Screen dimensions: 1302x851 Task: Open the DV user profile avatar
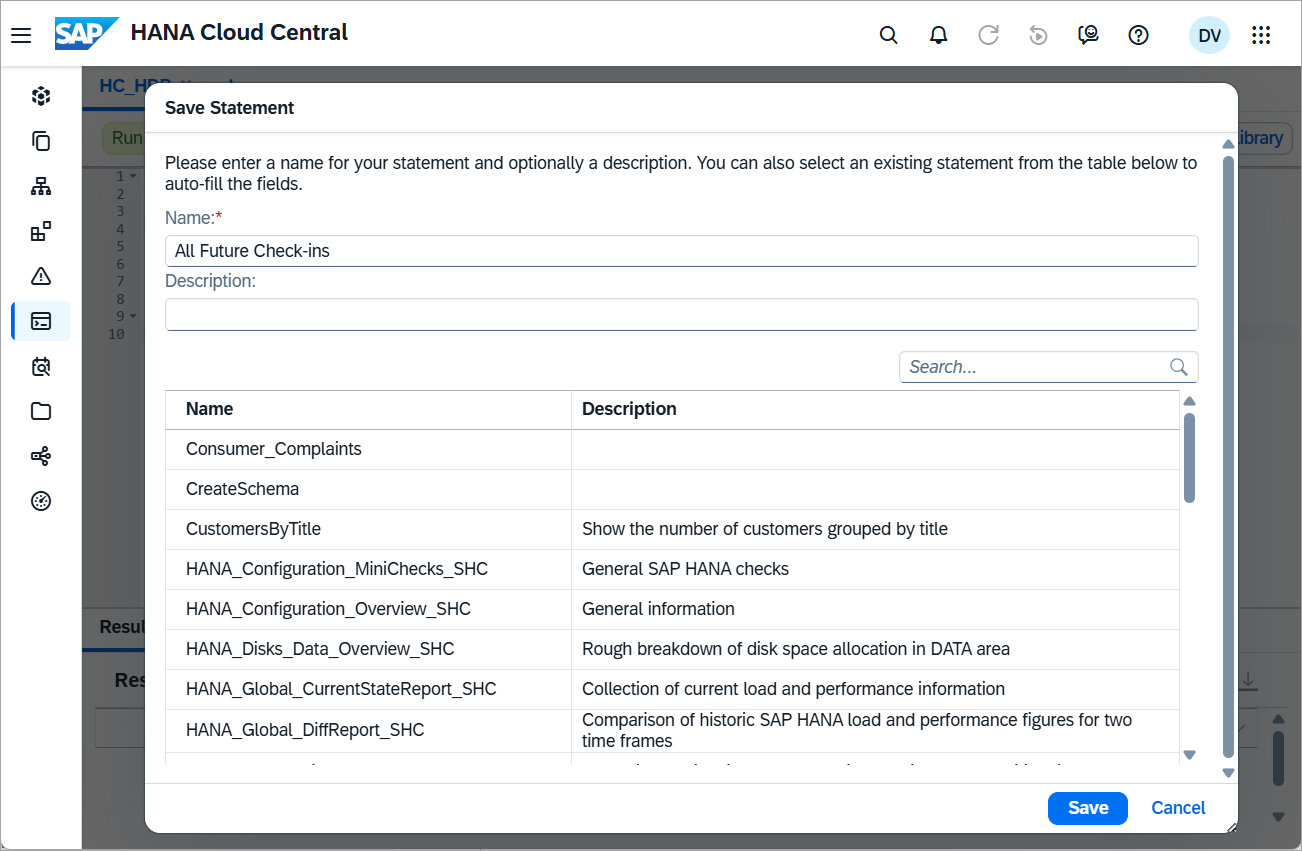pos(1209,36)
